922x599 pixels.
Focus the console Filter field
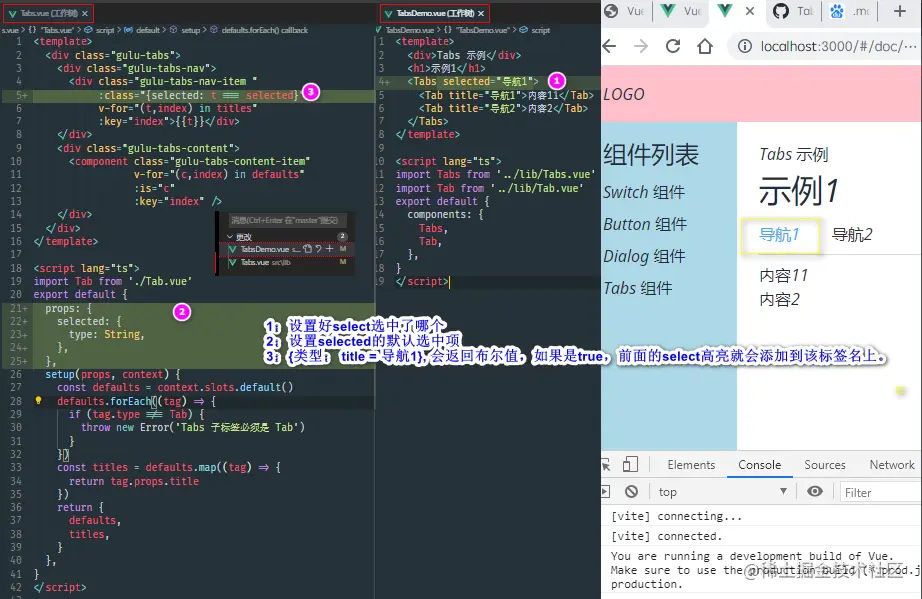coord(880,493)
